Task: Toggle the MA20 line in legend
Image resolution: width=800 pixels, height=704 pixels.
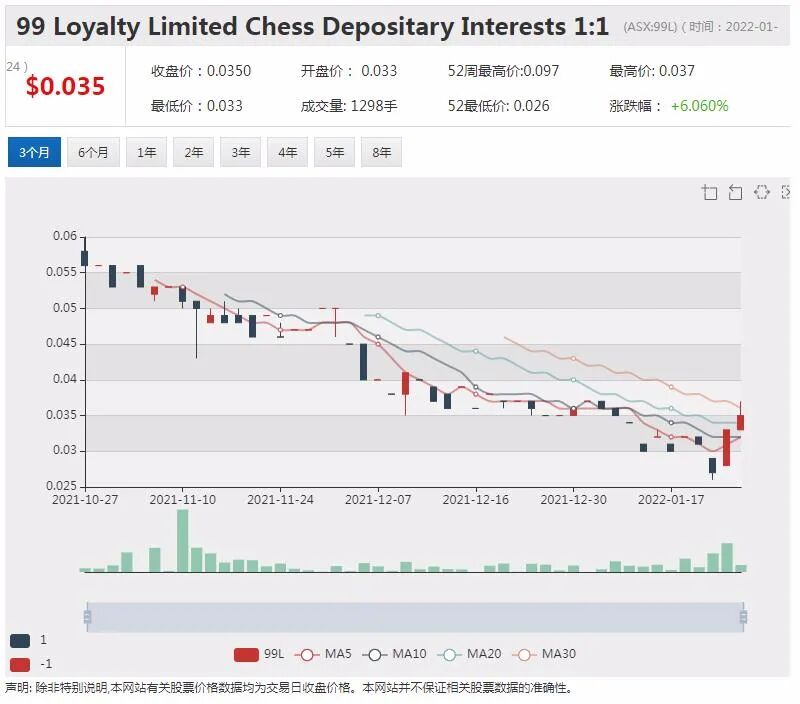Action: coord(469,654)
